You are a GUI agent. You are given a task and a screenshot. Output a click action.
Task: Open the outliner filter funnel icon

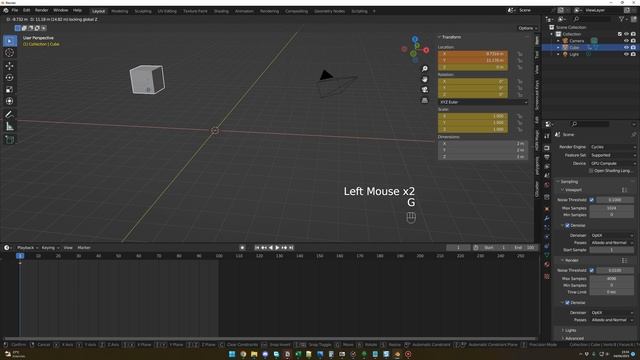tap(622, 19)
